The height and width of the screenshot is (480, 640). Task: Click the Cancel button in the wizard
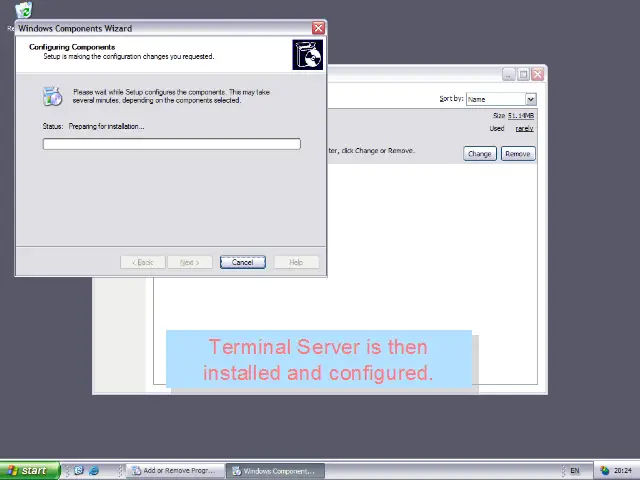(x=242, y=262)
